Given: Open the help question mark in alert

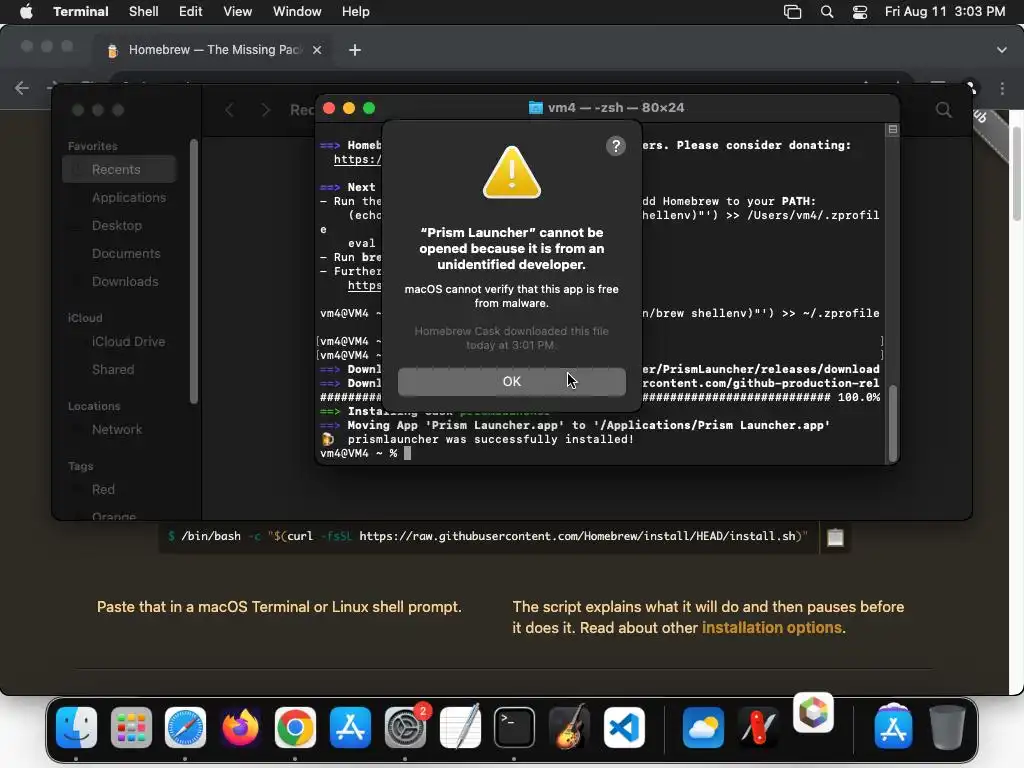Looking at the screenshot, I should (x=615, y=146).
